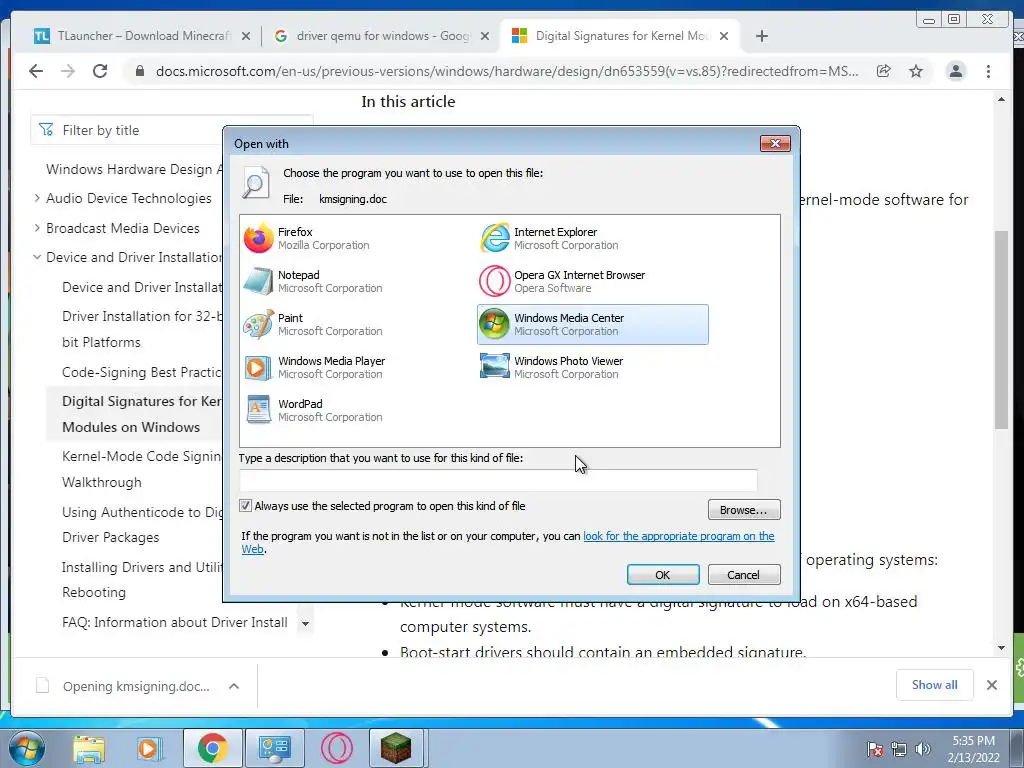Launch Windows Media Player from taskbar
1024x768 pixels.
click(x=148, y=749)
